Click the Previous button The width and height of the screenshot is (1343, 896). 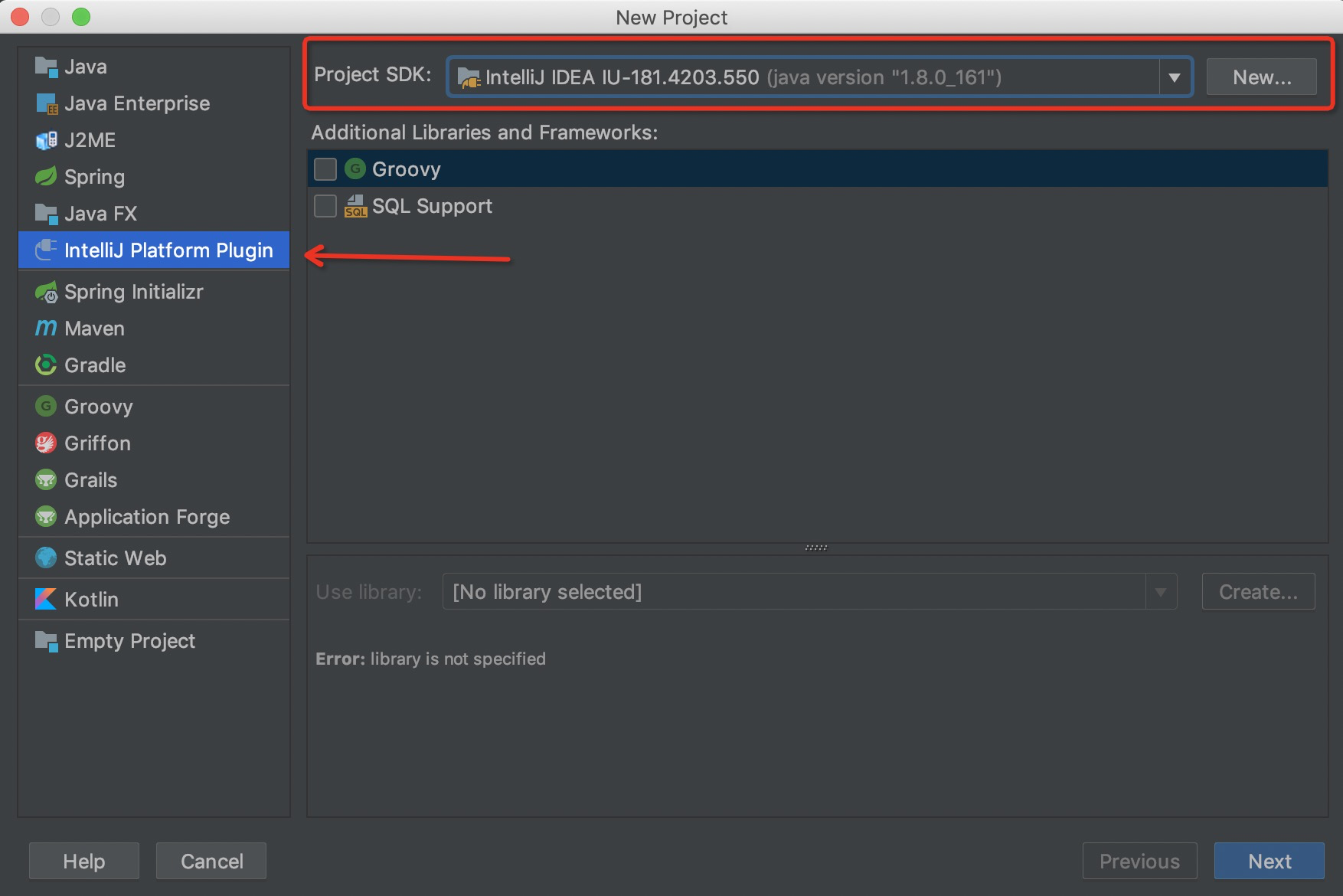click(1139, 862)
